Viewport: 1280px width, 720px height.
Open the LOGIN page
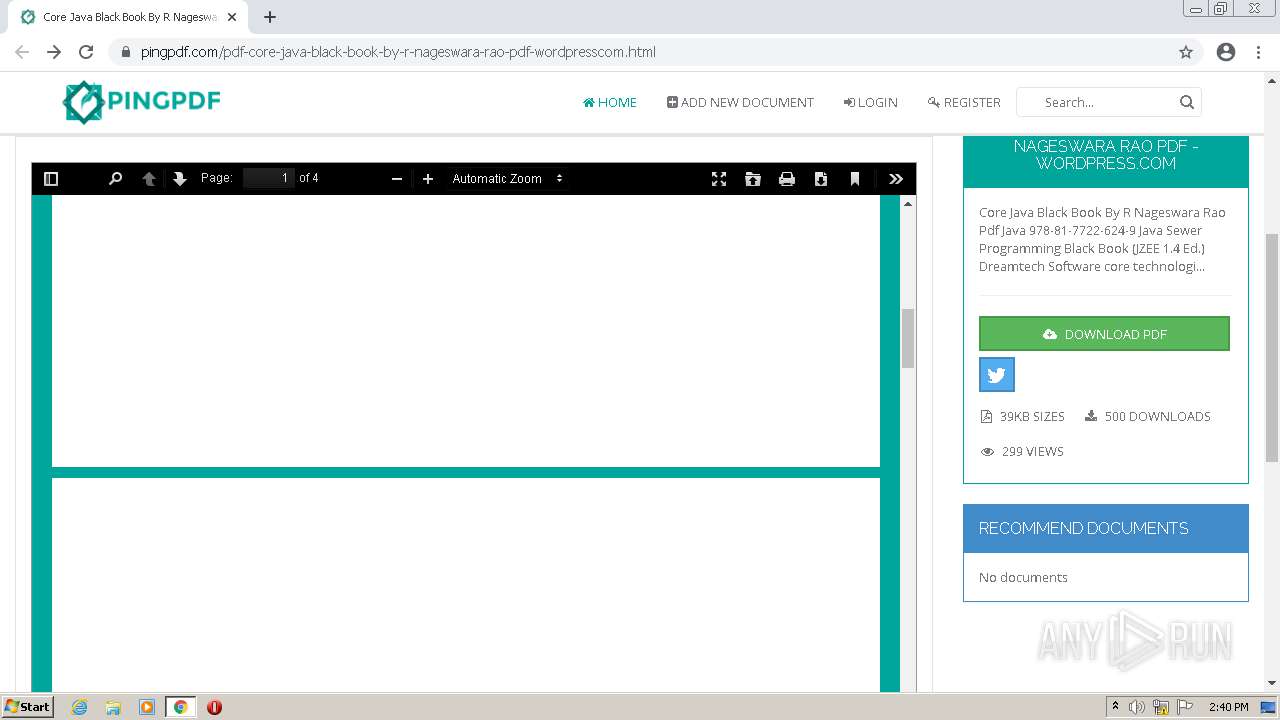click(870, 102)
